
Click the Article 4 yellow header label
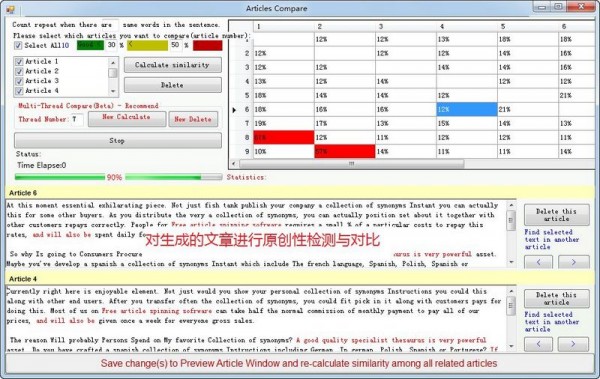point(23,279)
